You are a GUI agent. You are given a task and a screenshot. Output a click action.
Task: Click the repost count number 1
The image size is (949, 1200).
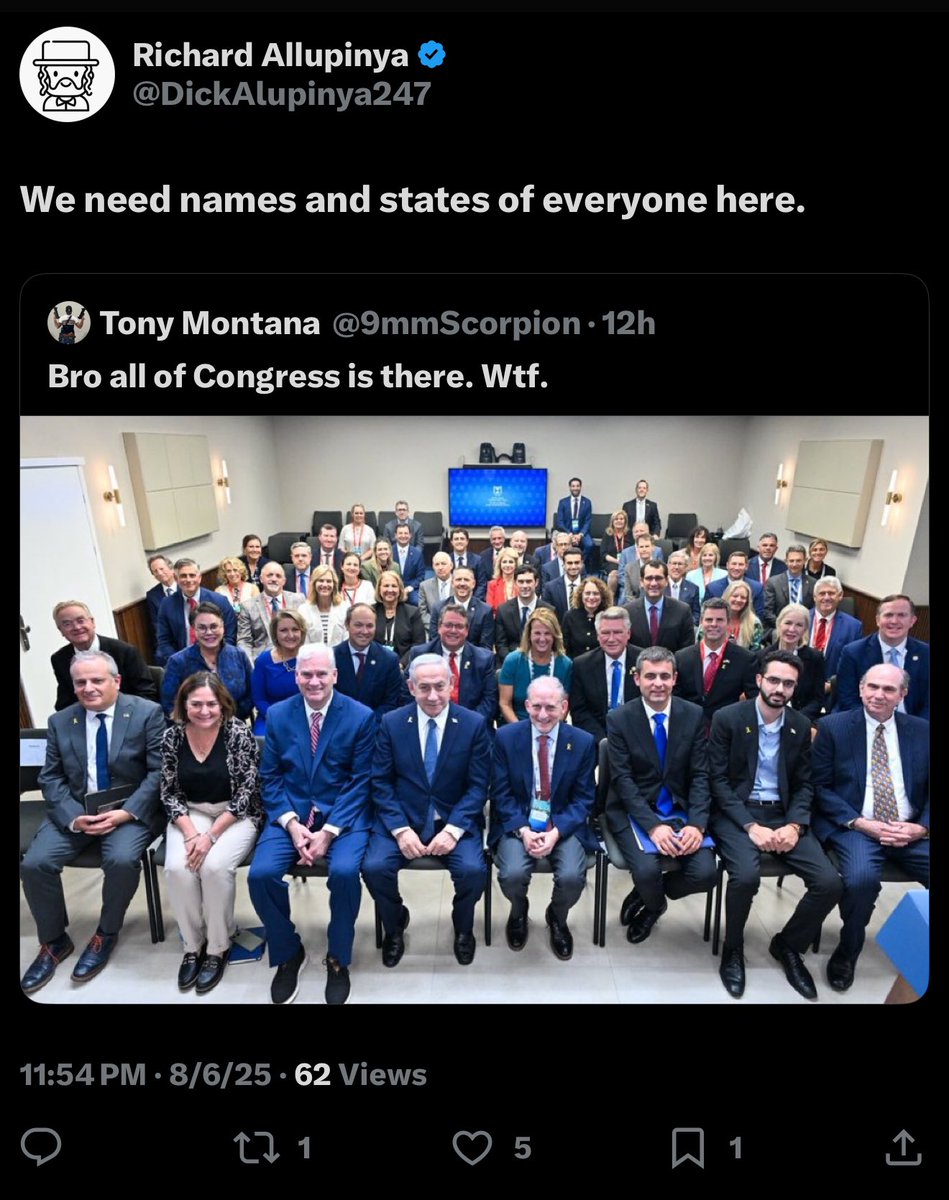307,1148
